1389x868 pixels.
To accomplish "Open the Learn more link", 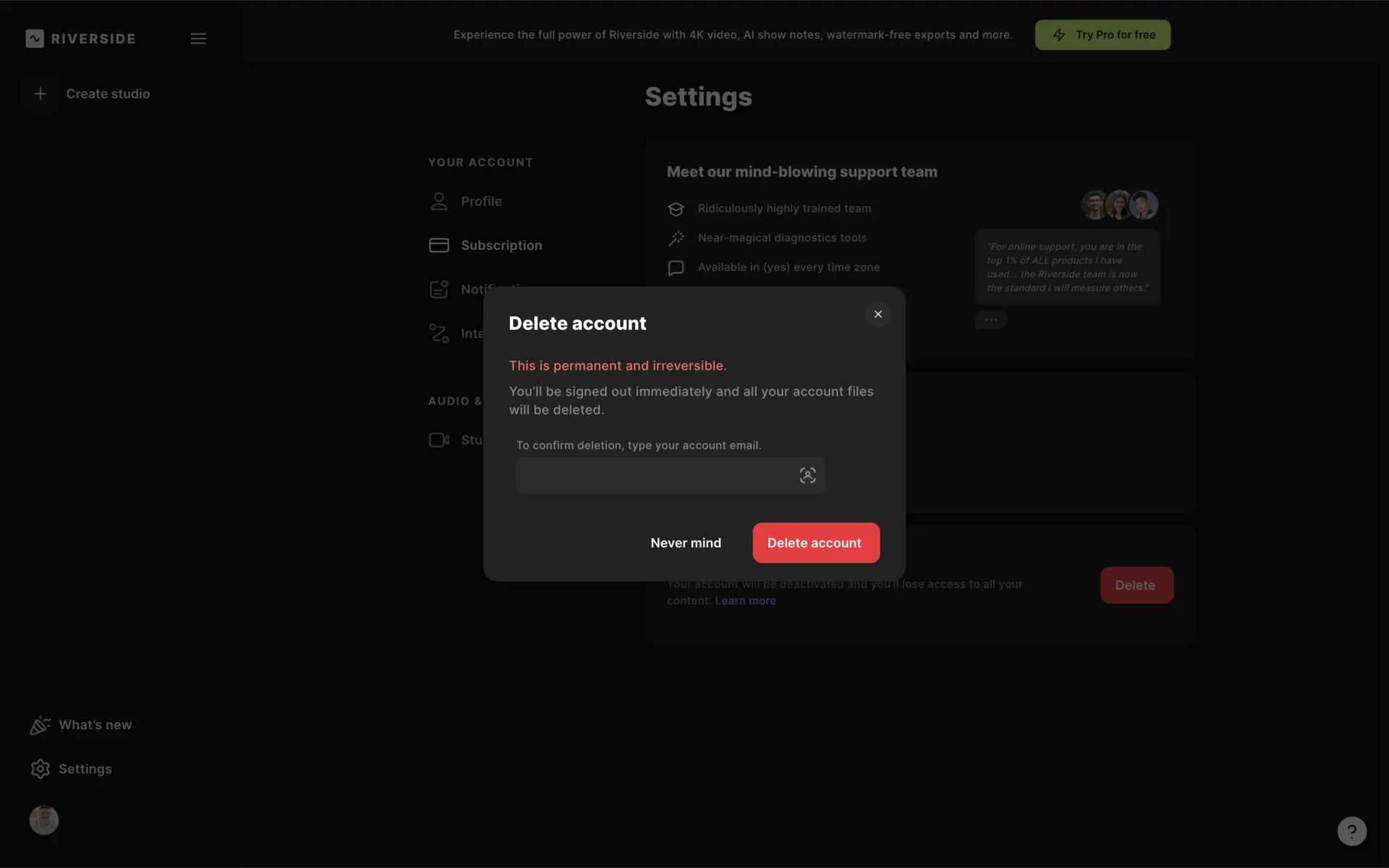I will (745, 601).
